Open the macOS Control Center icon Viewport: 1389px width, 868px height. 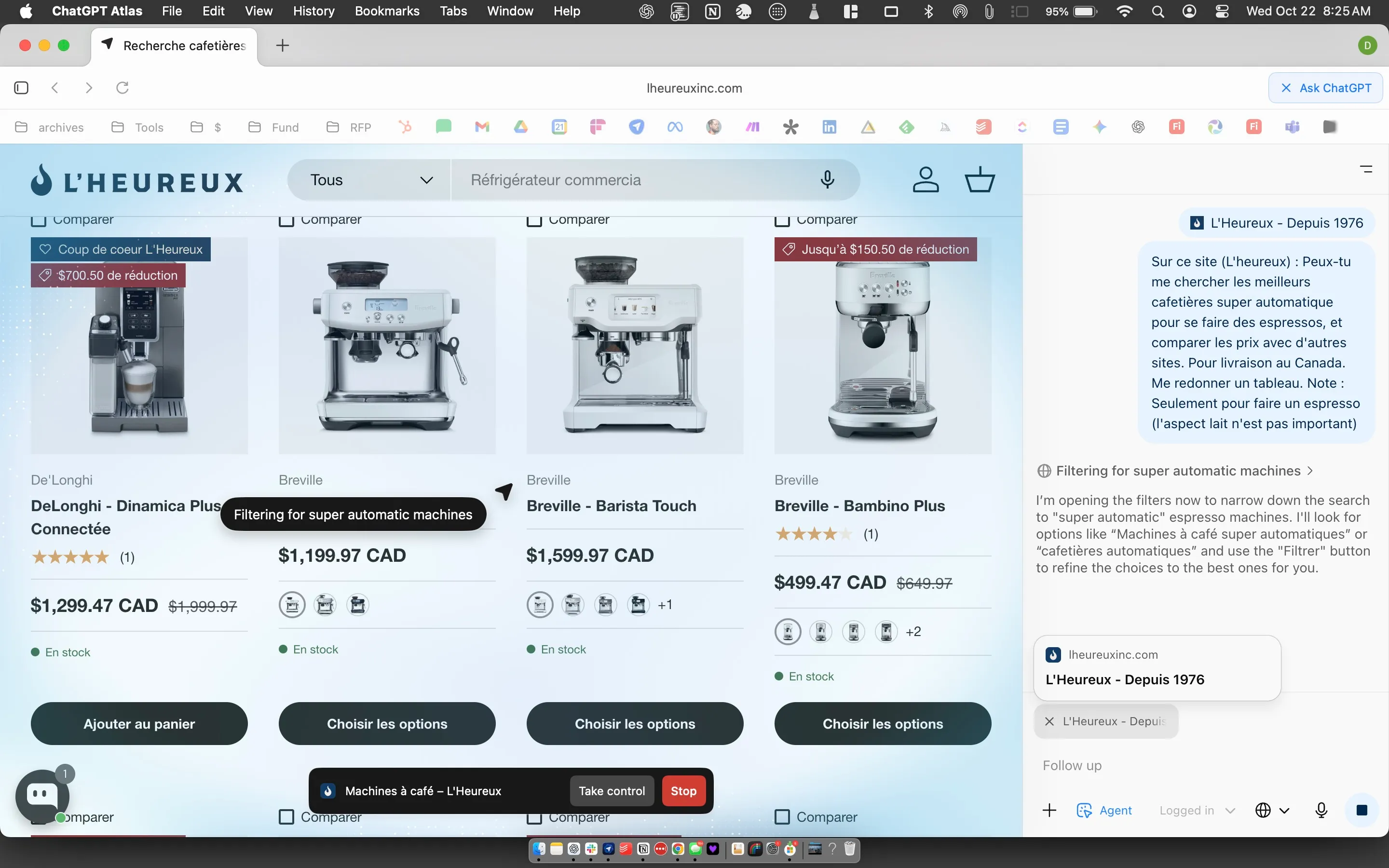(x=1221, y=11)
